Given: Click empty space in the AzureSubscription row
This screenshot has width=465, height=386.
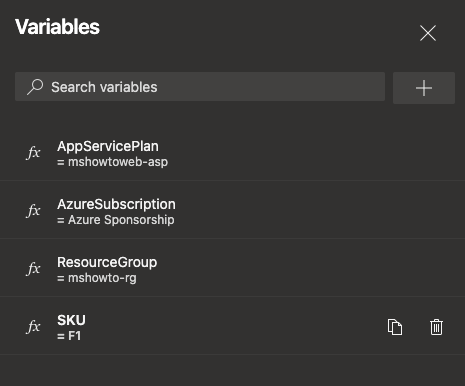Looking at the screenshot, I should (x=317, y=211).
